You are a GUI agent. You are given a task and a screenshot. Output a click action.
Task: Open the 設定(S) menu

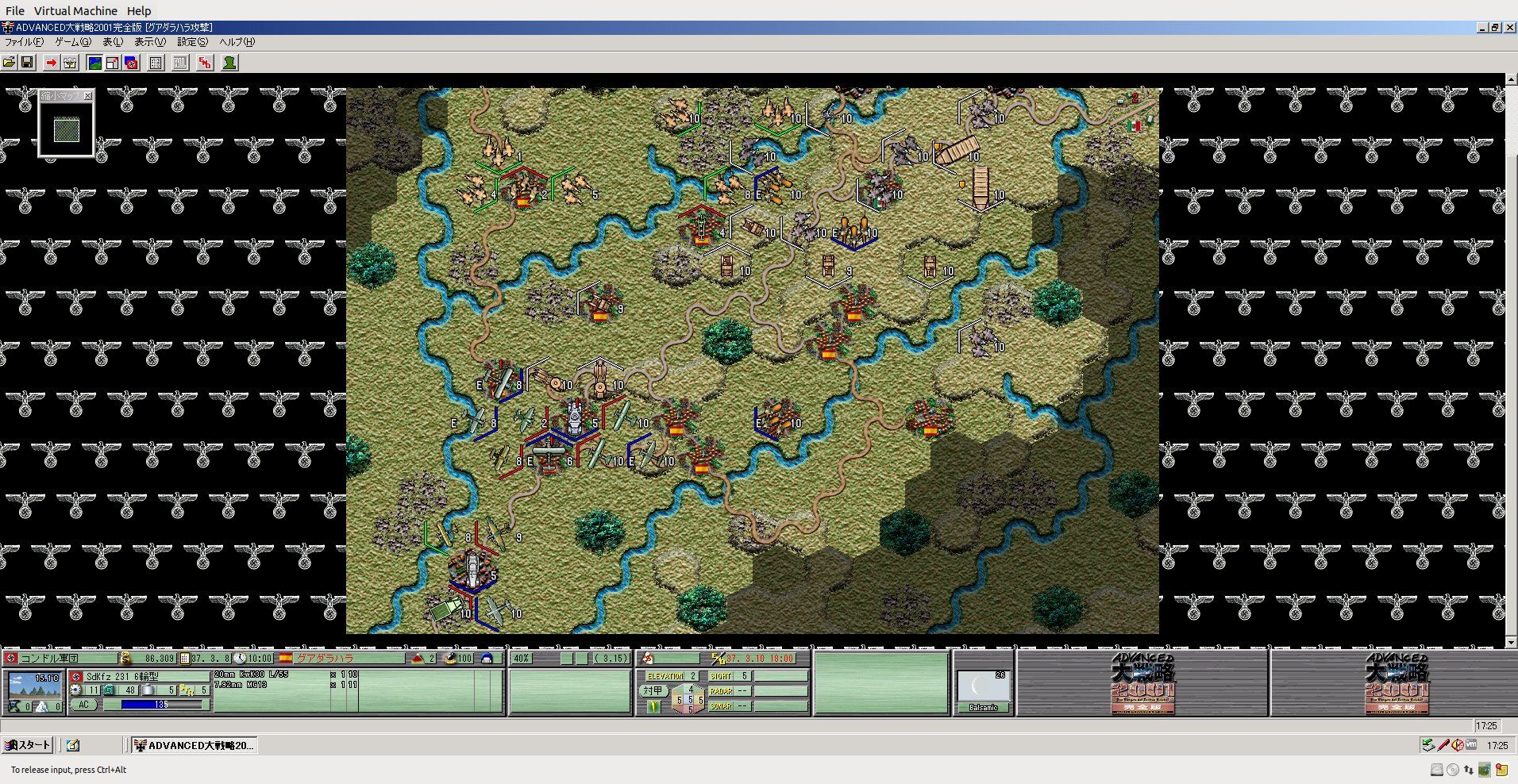(193, 42)
